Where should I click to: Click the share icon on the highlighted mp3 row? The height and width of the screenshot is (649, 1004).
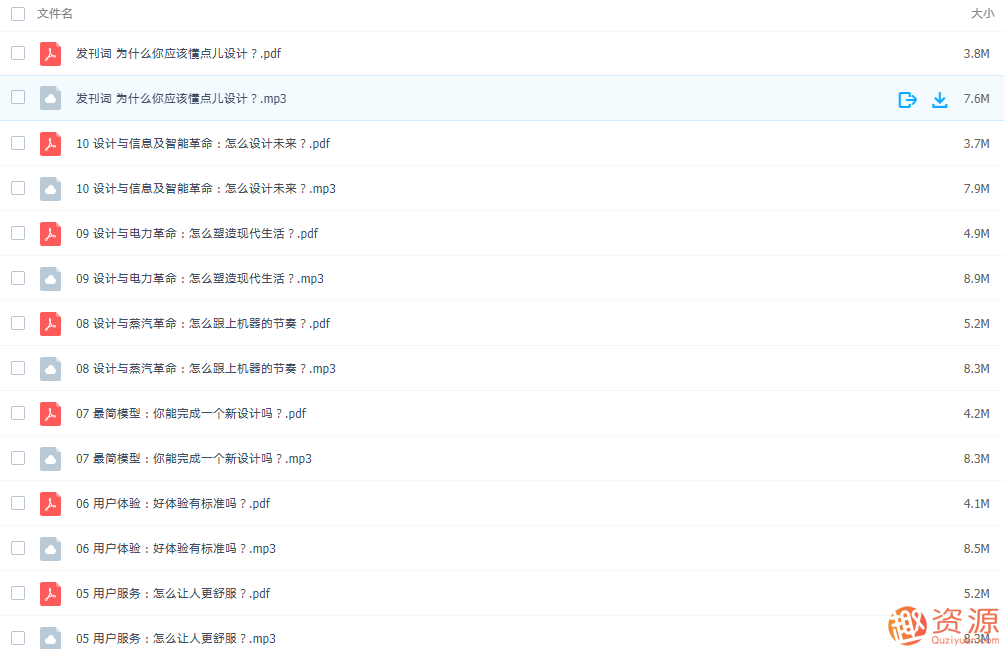click(x=907, y=99)
